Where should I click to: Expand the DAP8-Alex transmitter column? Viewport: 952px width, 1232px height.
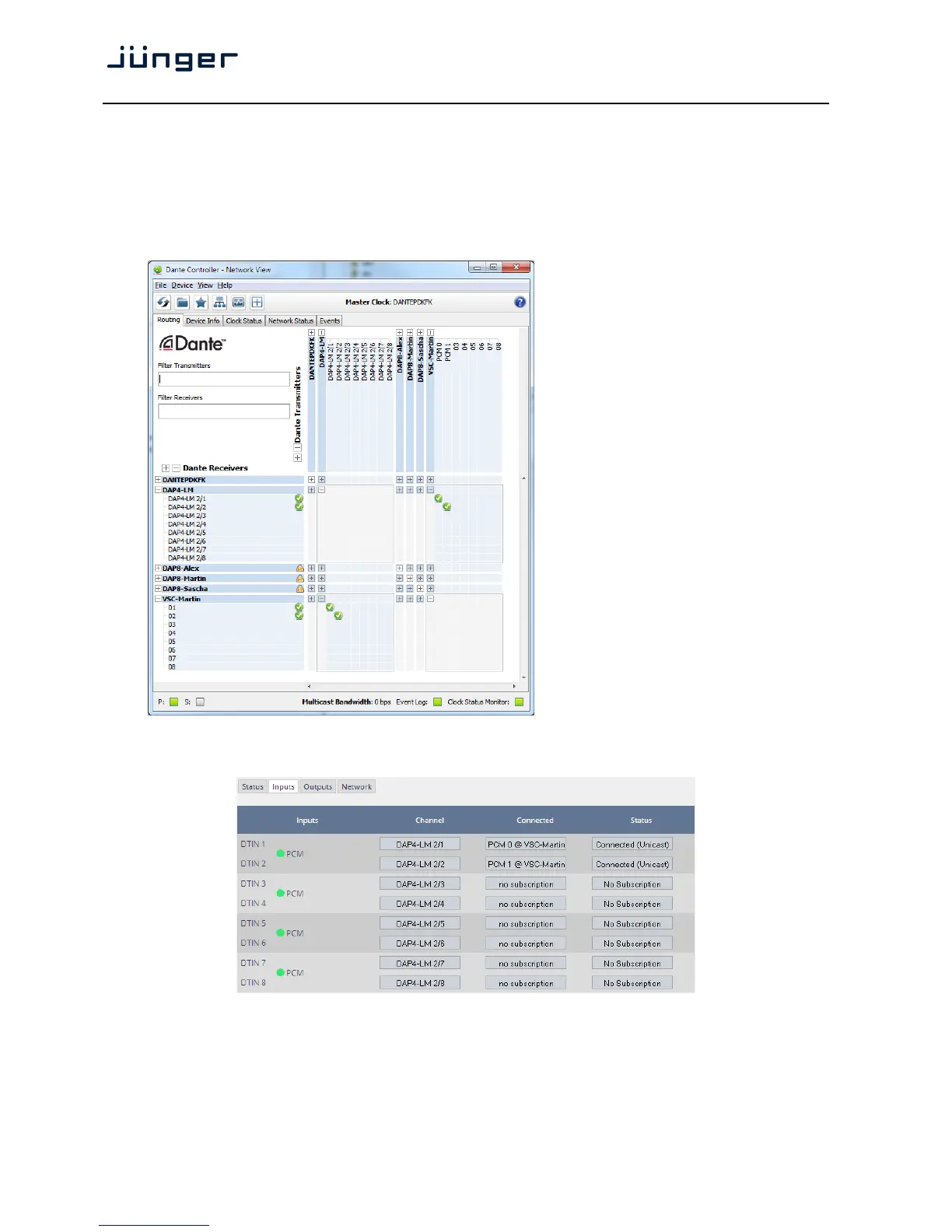click(x=400, y=333)
